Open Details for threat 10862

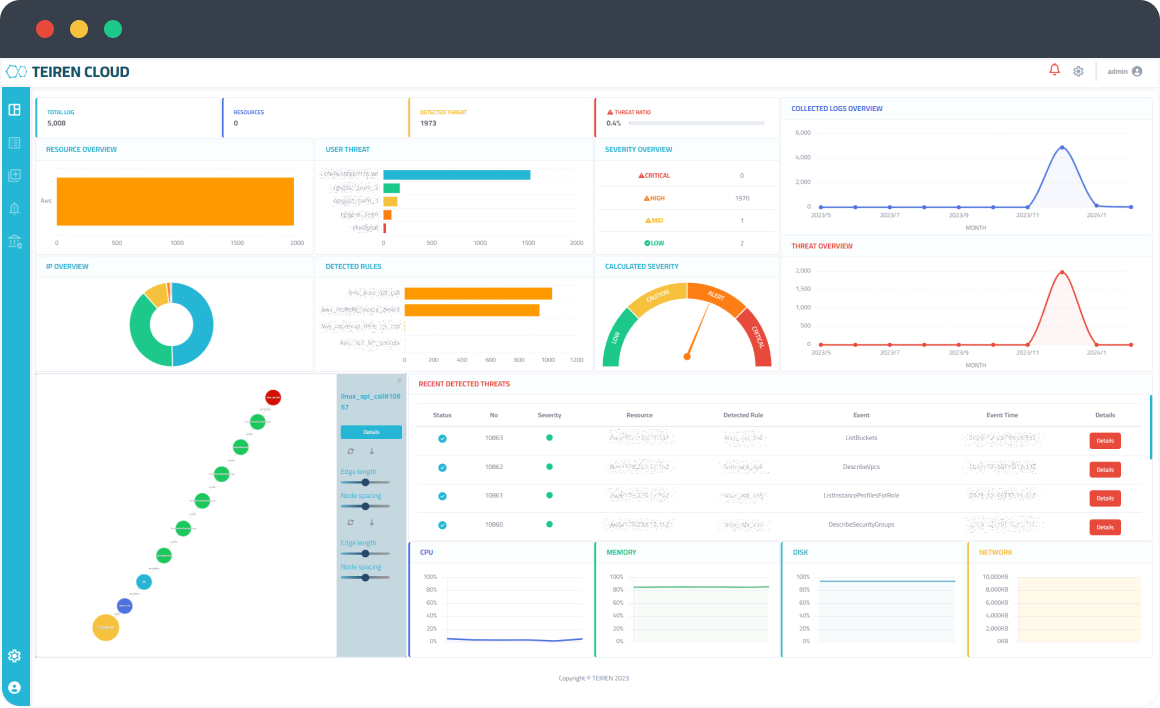[1105, 470]
